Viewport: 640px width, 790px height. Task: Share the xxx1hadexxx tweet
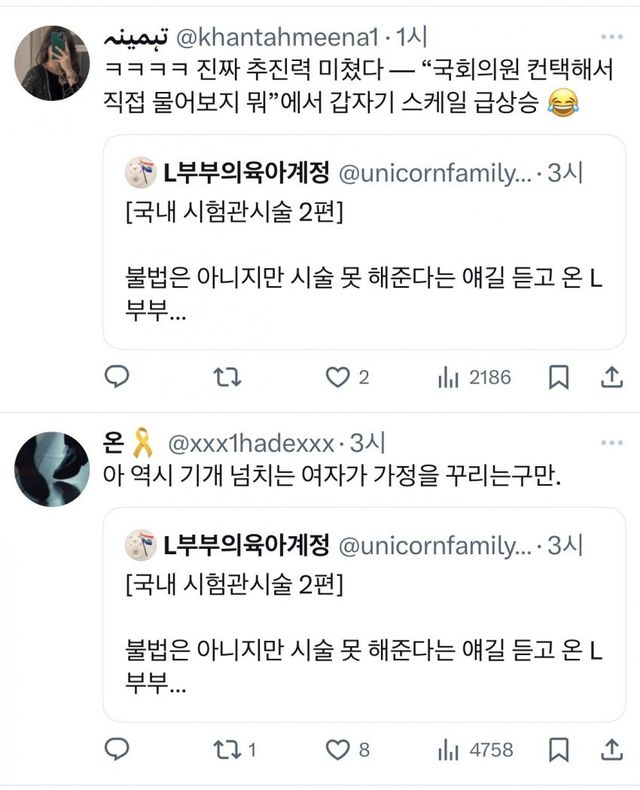point(611,749)
